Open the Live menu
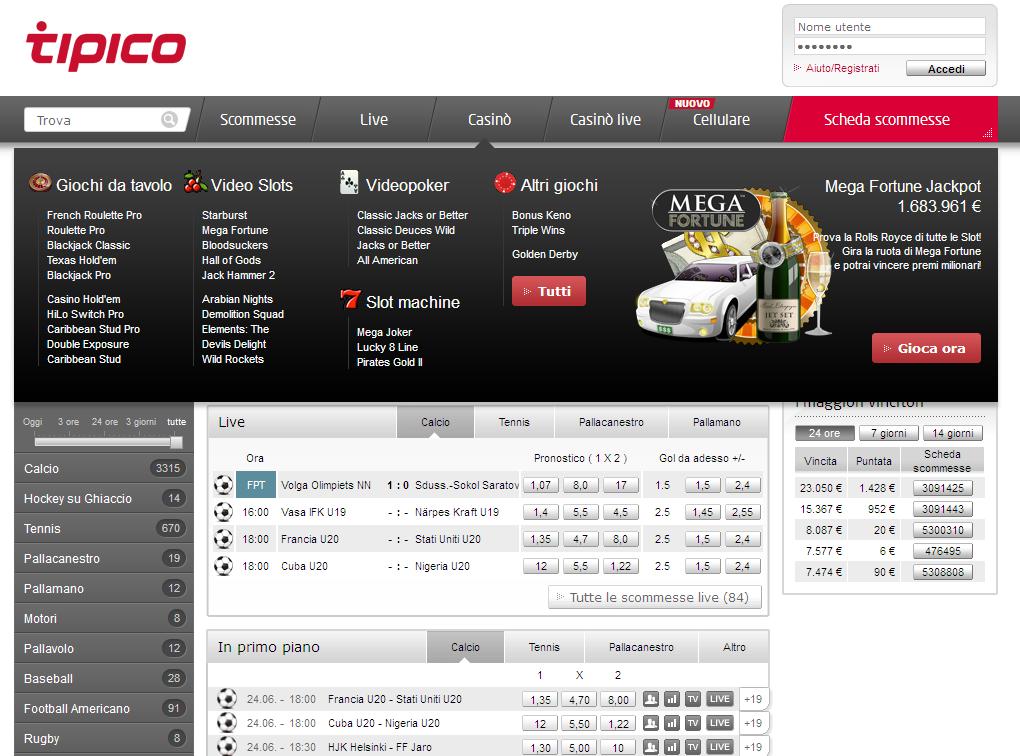The width and height of the screenshot is (1020, 756). [373, 120]
